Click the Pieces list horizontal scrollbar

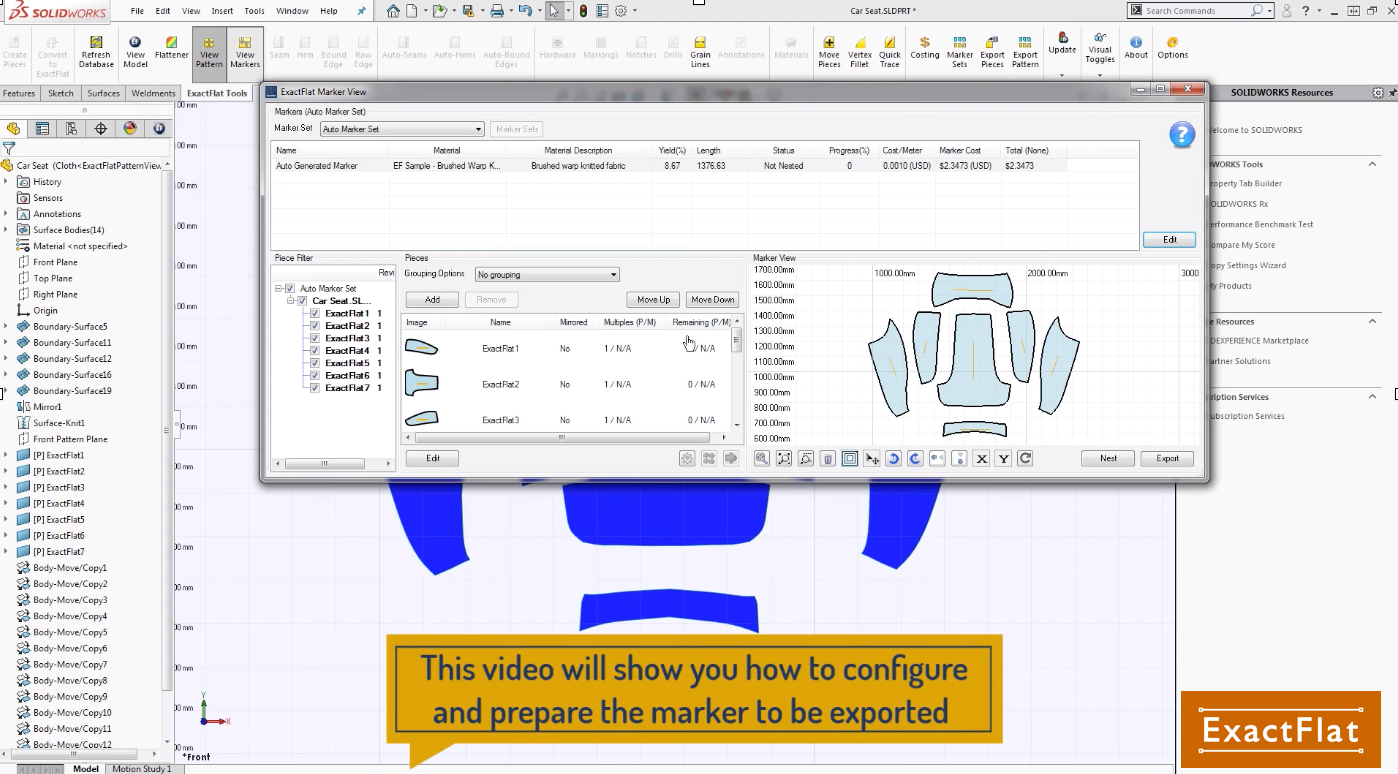(562, 438)
